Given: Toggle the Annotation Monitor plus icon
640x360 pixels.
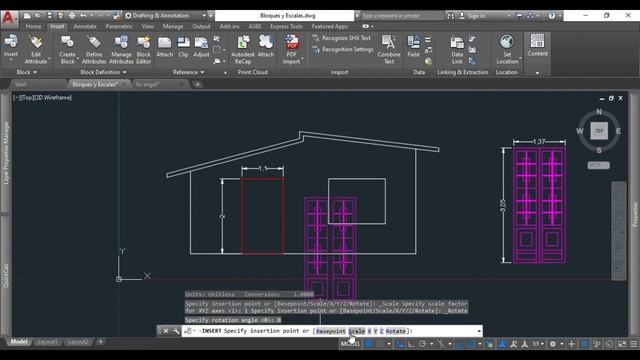Looking at the screenshot, I should [571, 344].
